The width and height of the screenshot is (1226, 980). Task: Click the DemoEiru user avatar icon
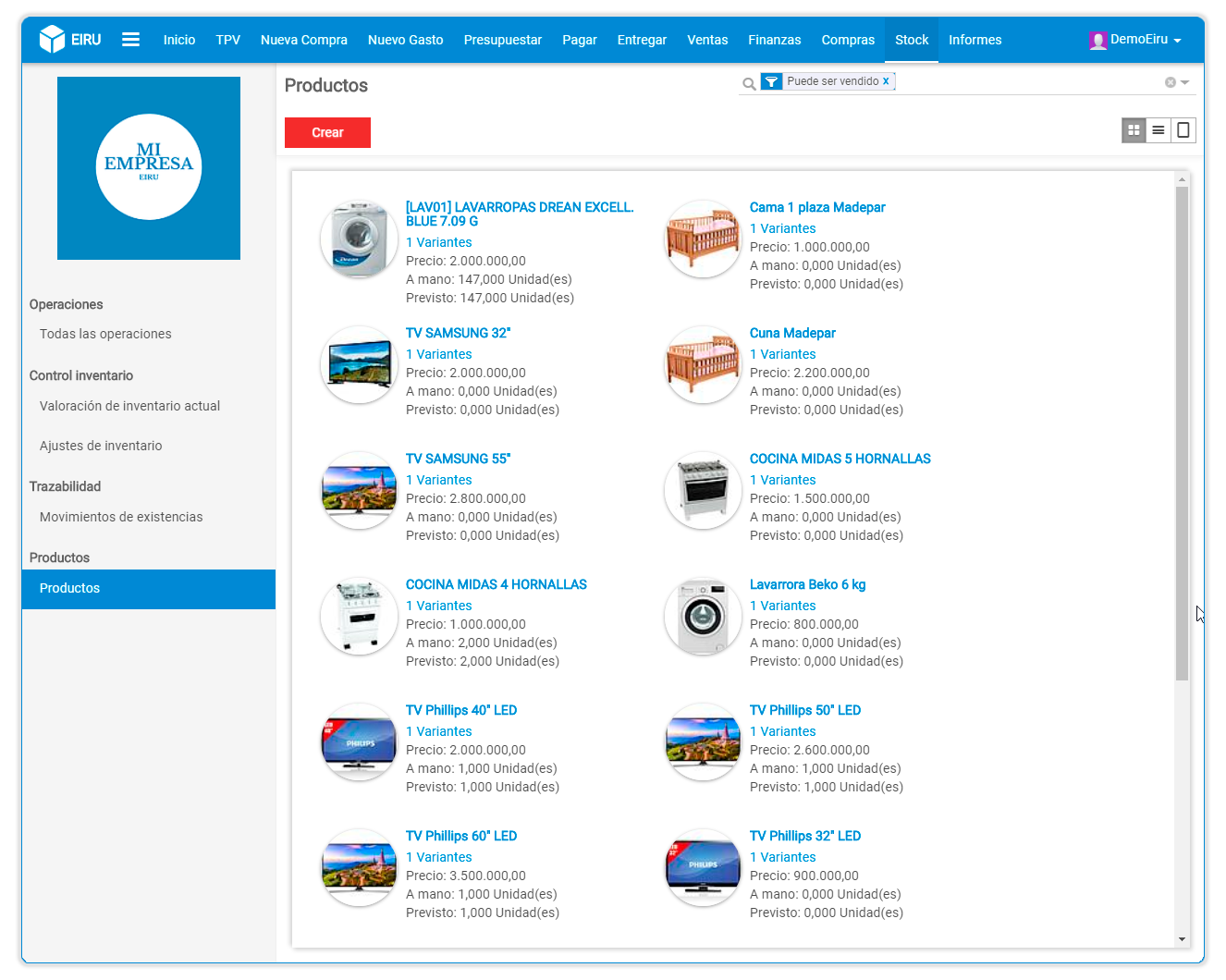1097,40
